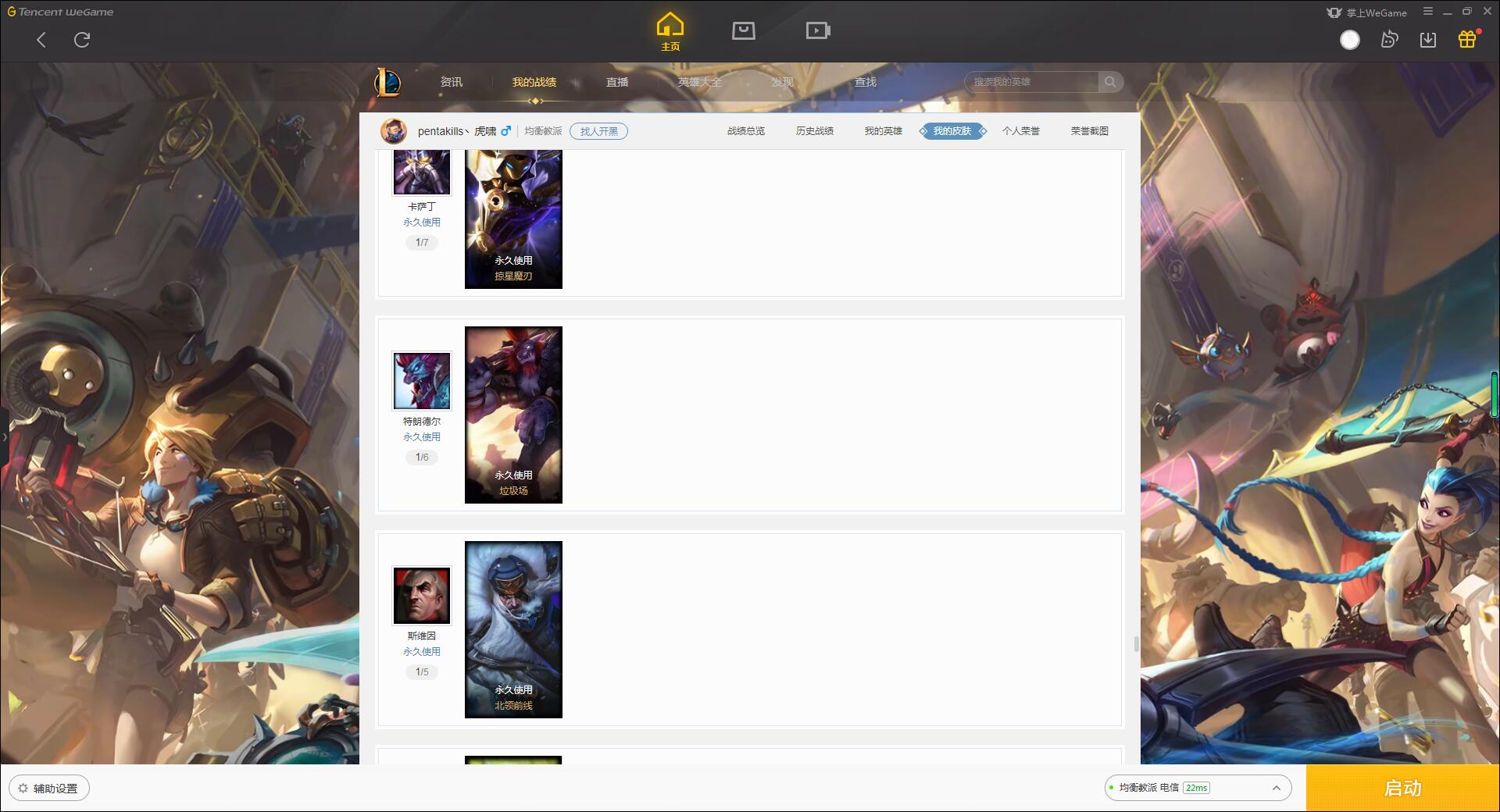
Task: Click the Tencent WeGame logo
Action: [61, 12]
